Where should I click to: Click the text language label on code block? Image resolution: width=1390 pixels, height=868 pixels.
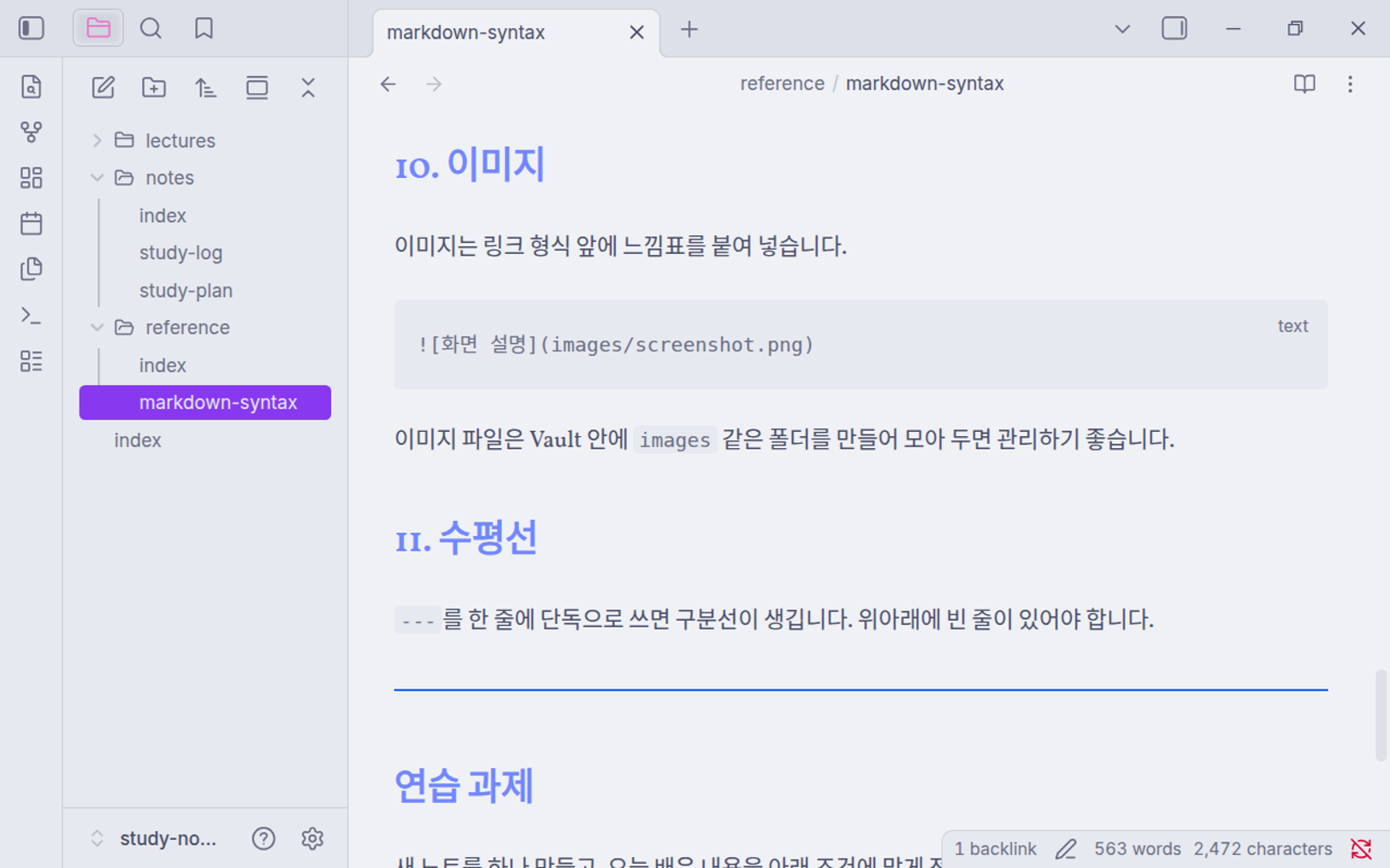[1292, 326]
